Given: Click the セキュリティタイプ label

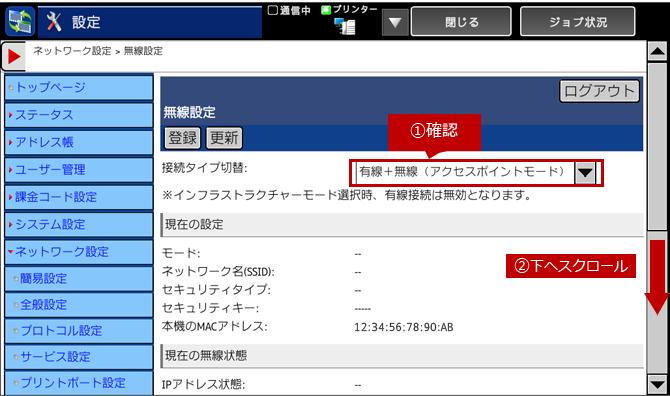Looking at the screenshot, I should [216, 290].
